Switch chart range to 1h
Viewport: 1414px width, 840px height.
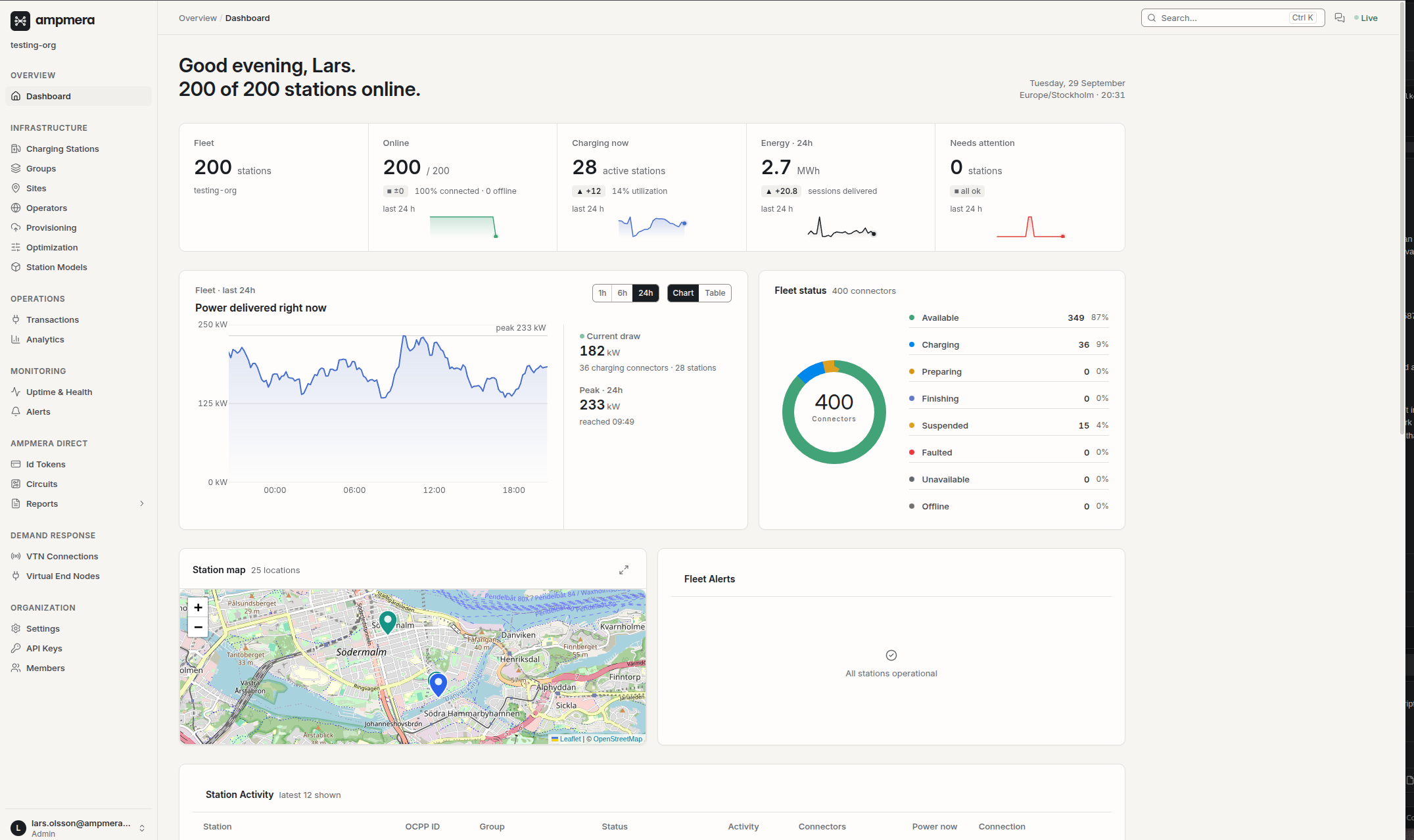pyautogui.click(x=602, y=293)
